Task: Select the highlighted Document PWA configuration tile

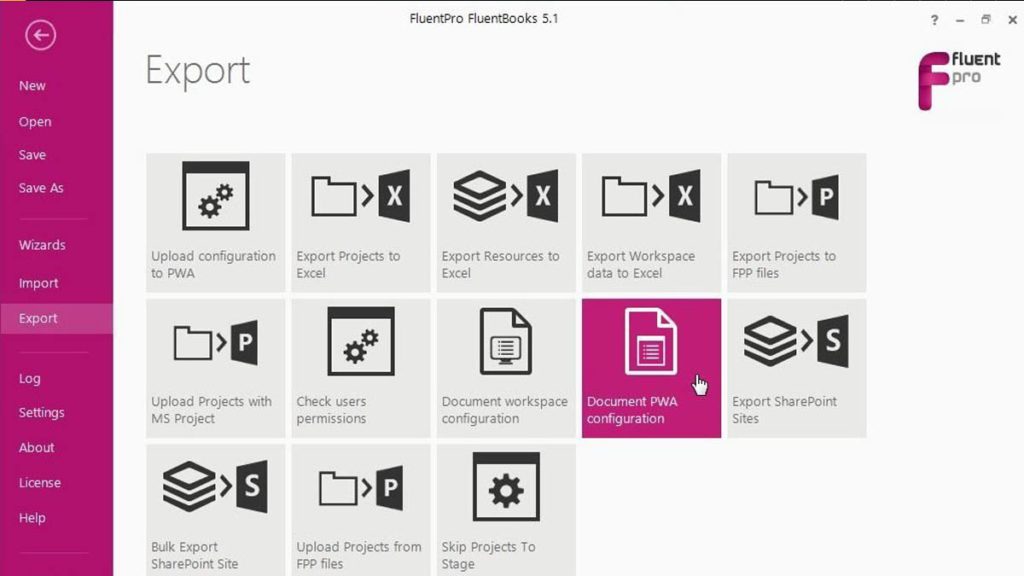Action: point(650,366)
